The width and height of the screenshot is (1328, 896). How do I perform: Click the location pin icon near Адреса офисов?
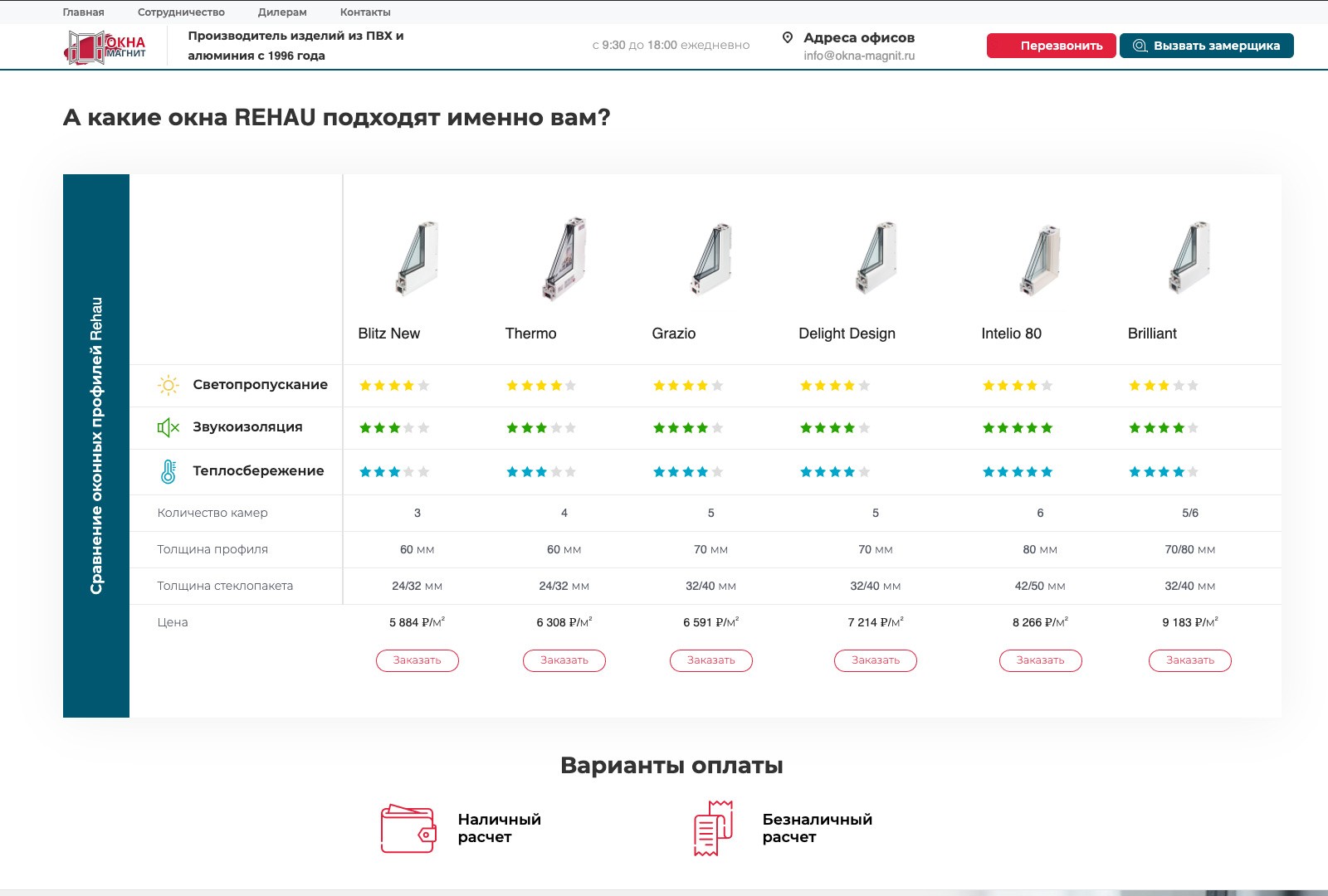(x=788, y=37)
